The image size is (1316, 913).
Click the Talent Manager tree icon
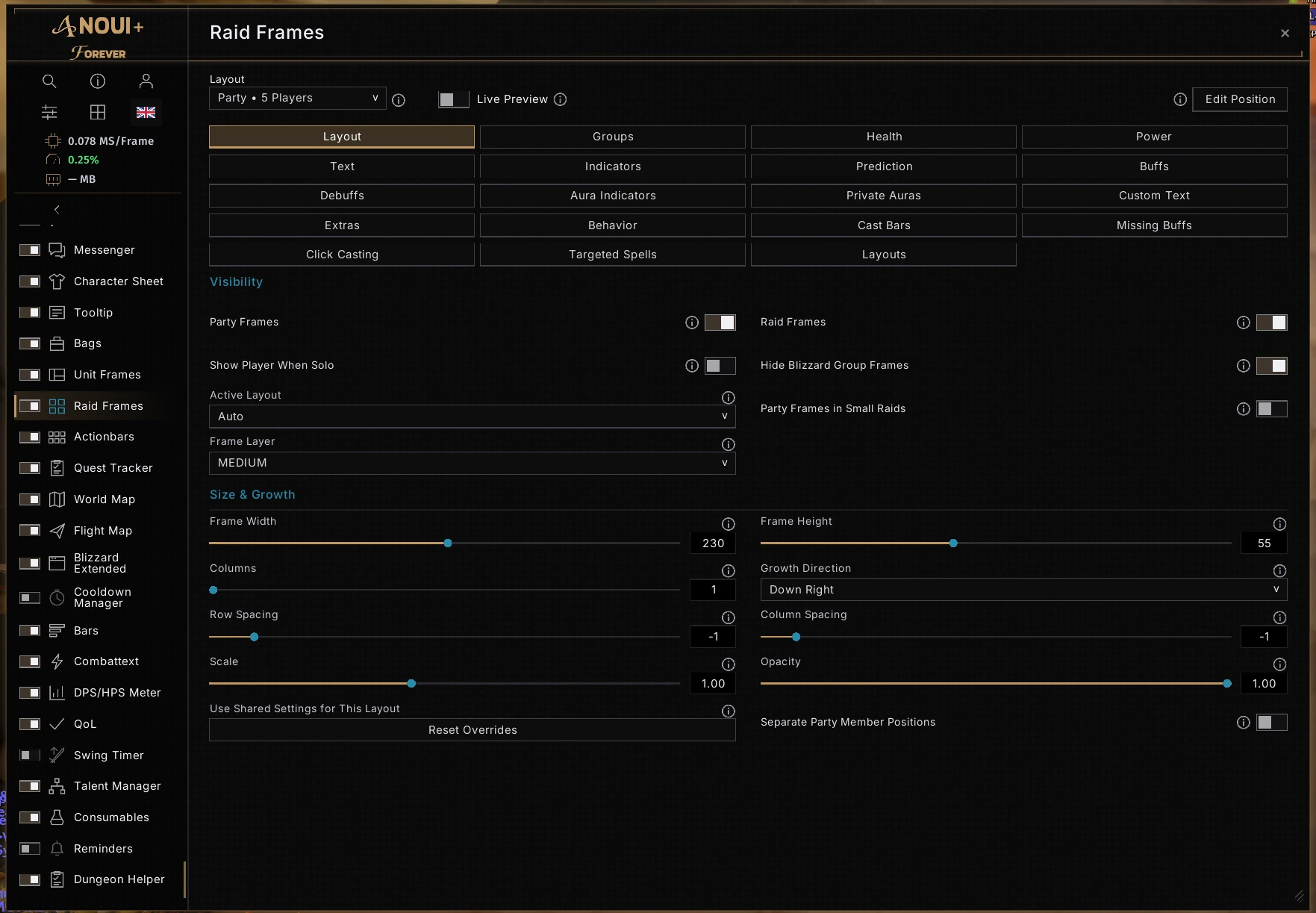[57, 786]
